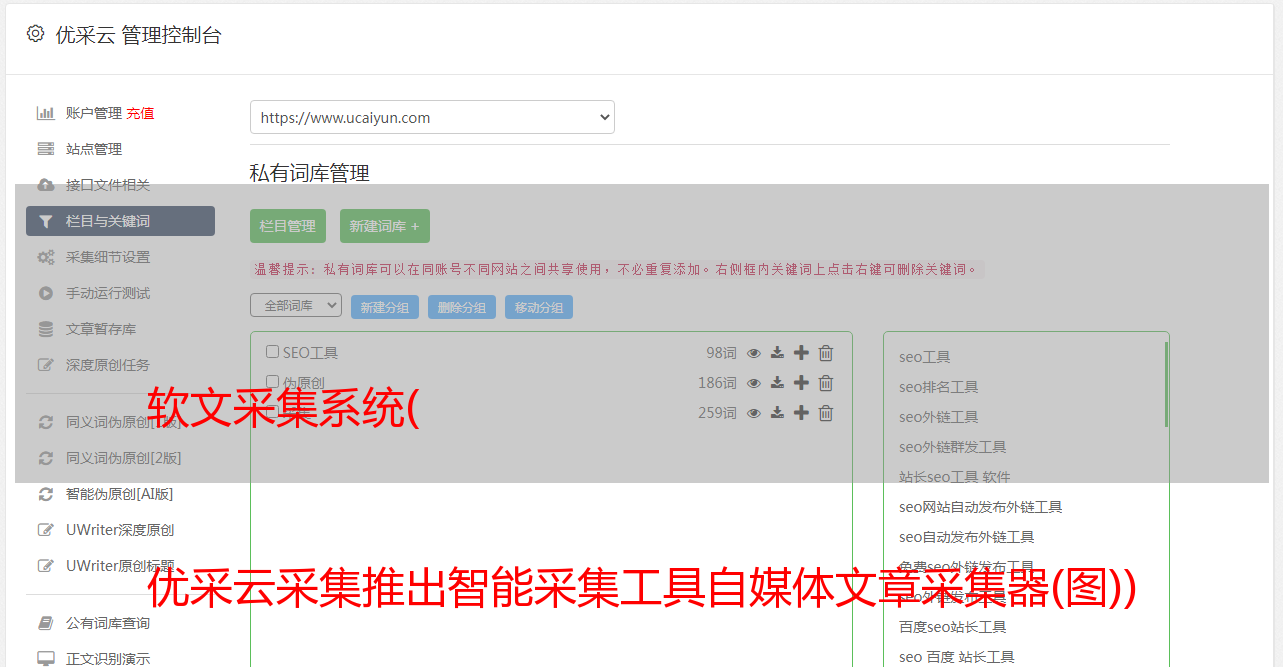Add keywords to the 186词 library via plus icon

click(x=801, y=383)
